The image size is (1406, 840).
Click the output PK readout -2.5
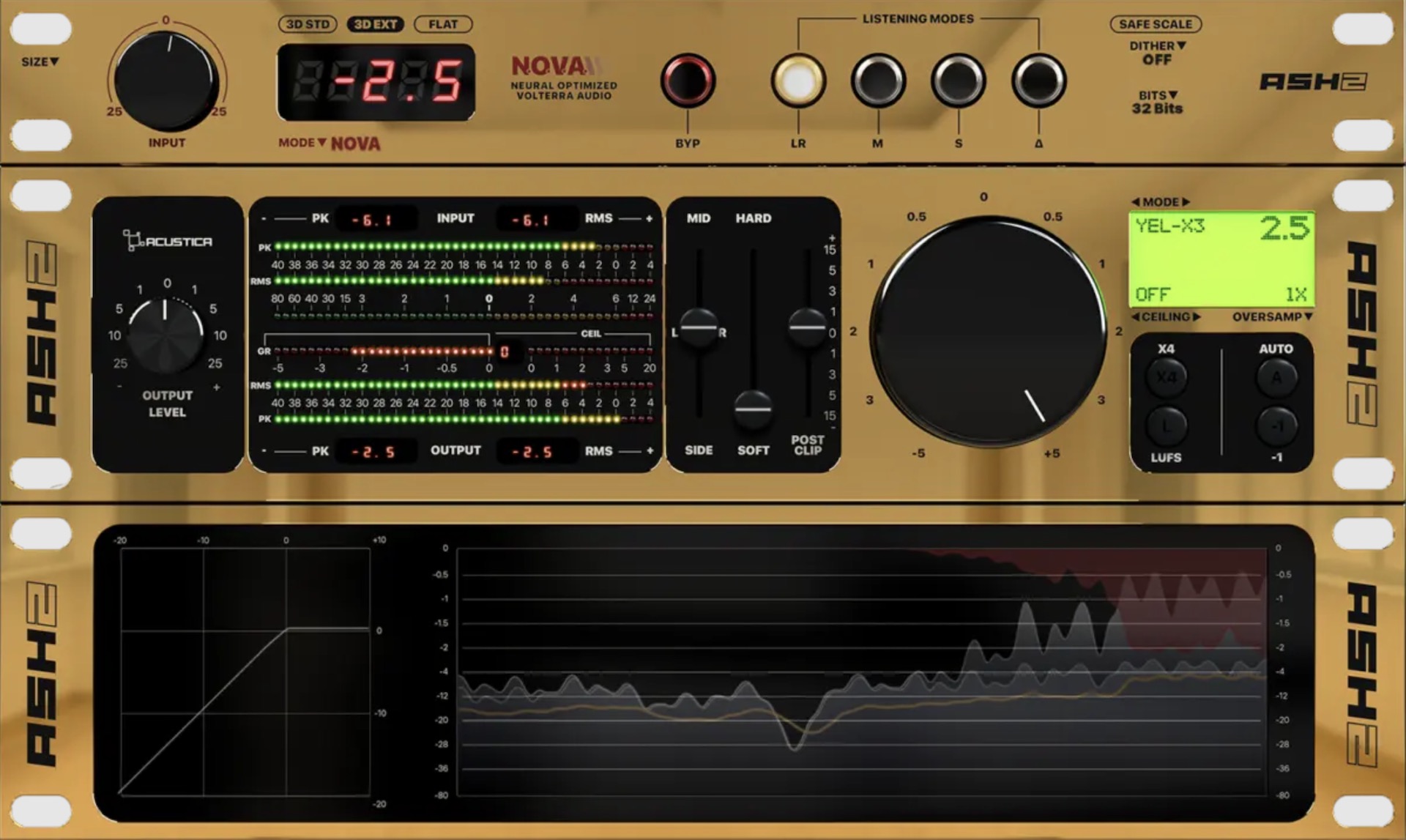(376, 451)
